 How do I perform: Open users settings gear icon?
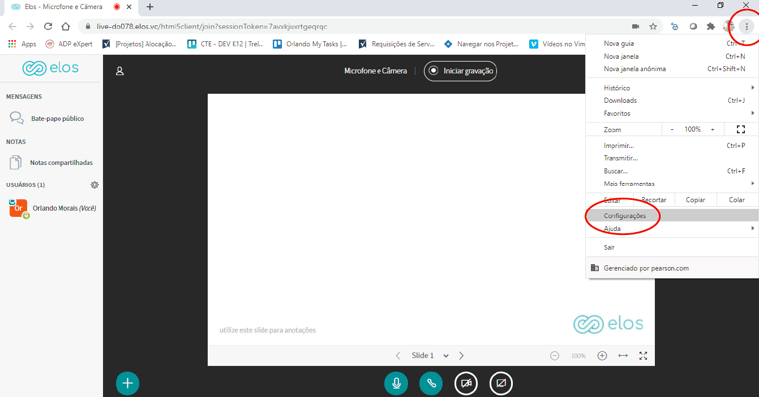pos(94,185)
